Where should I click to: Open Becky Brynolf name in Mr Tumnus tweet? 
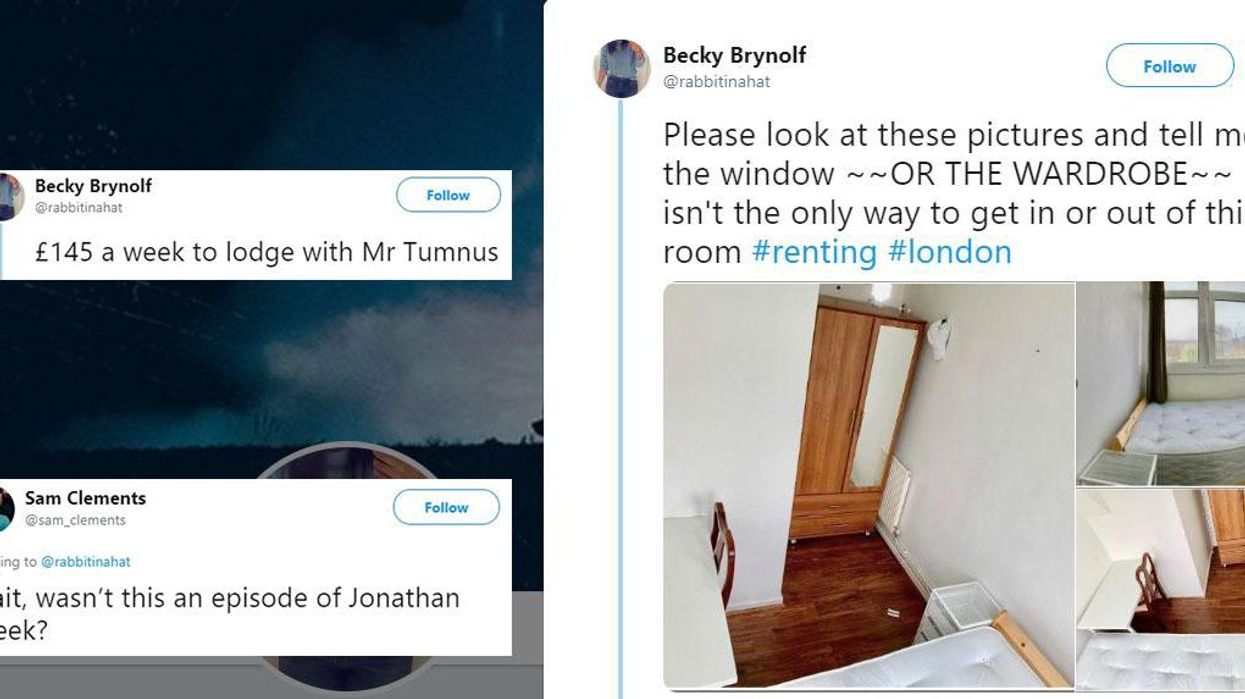(x=93, y=186)
